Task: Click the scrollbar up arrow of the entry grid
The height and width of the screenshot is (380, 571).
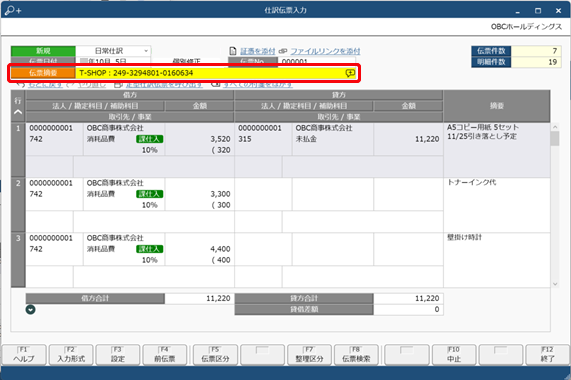Action: [555, 127]
